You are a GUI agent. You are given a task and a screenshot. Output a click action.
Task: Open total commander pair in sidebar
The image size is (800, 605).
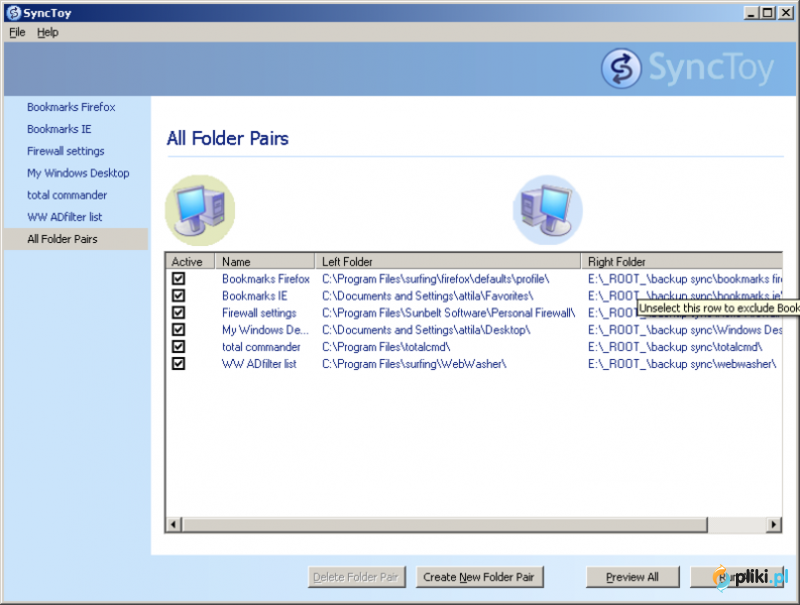[x=67, y=195]
